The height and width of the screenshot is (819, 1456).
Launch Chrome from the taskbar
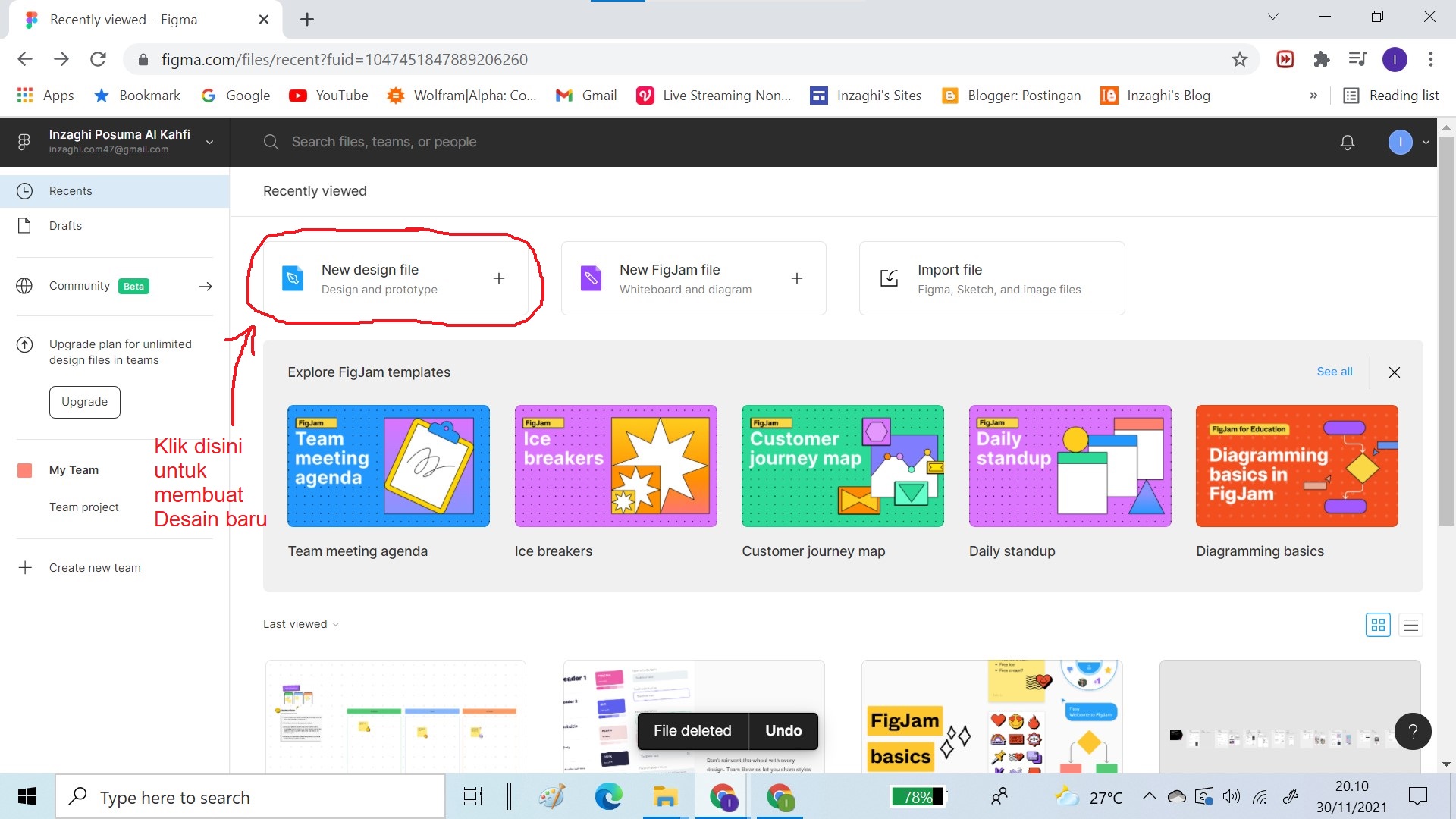click(x=723, y=796)
